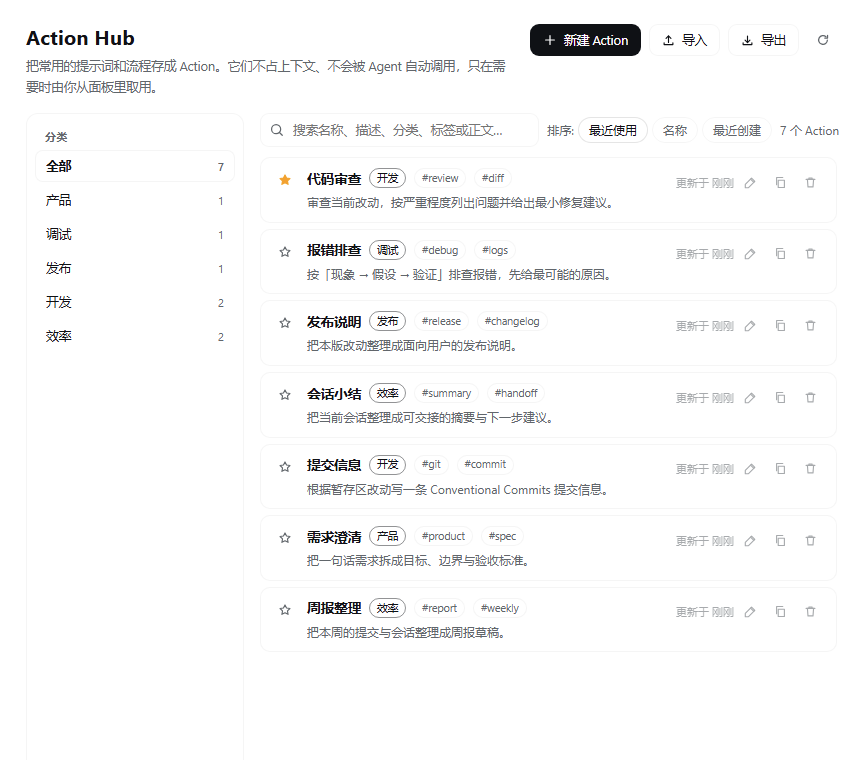This screenshot has width=865, height=760.
Task: Select the 全部 category
Action: (x=135, y=166)
